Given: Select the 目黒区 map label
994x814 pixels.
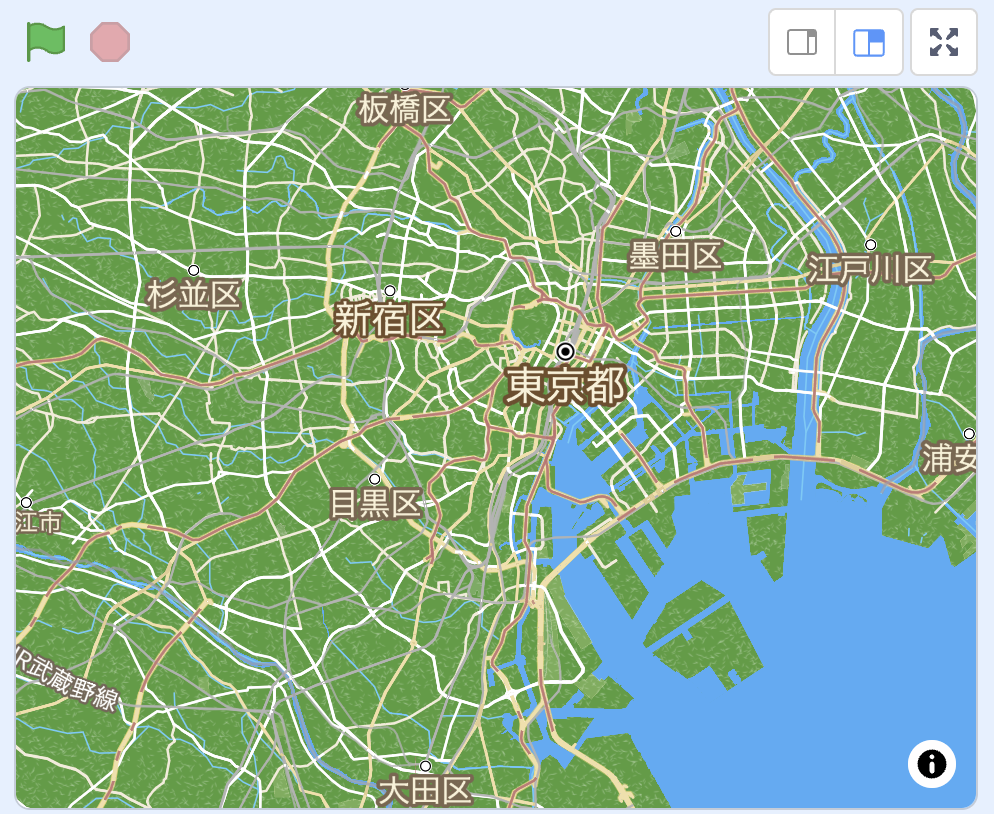Looking at the screenshot, I should tap(376, 504).
